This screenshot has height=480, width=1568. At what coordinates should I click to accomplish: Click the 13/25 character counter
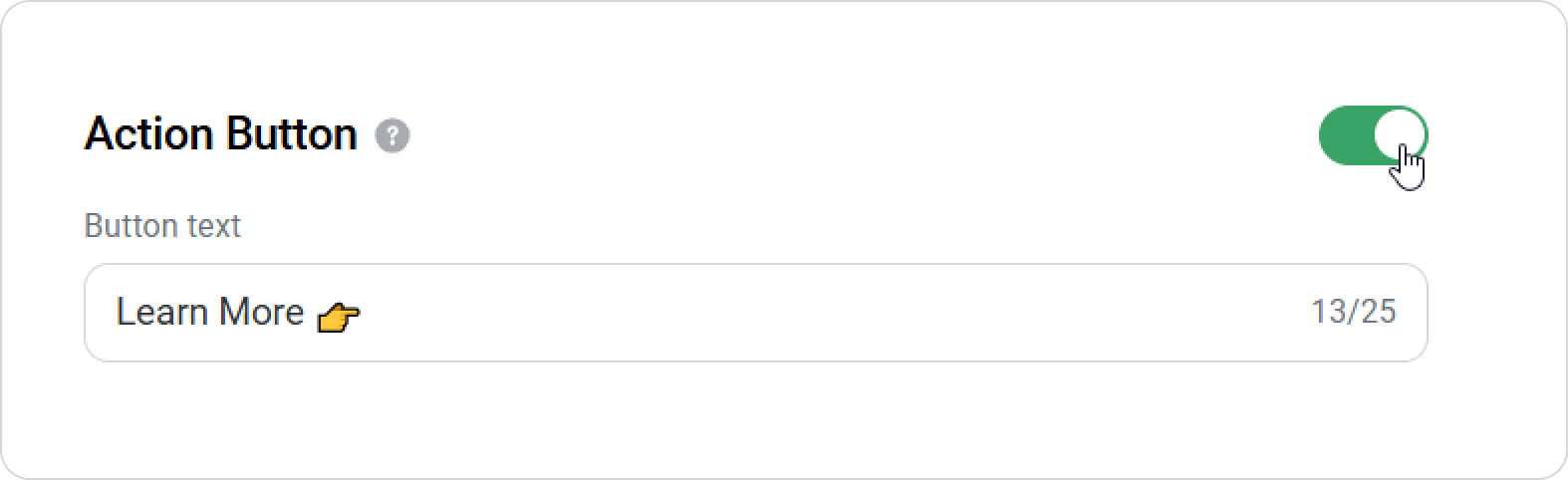pyautogui.click(x=1354, y=313)
